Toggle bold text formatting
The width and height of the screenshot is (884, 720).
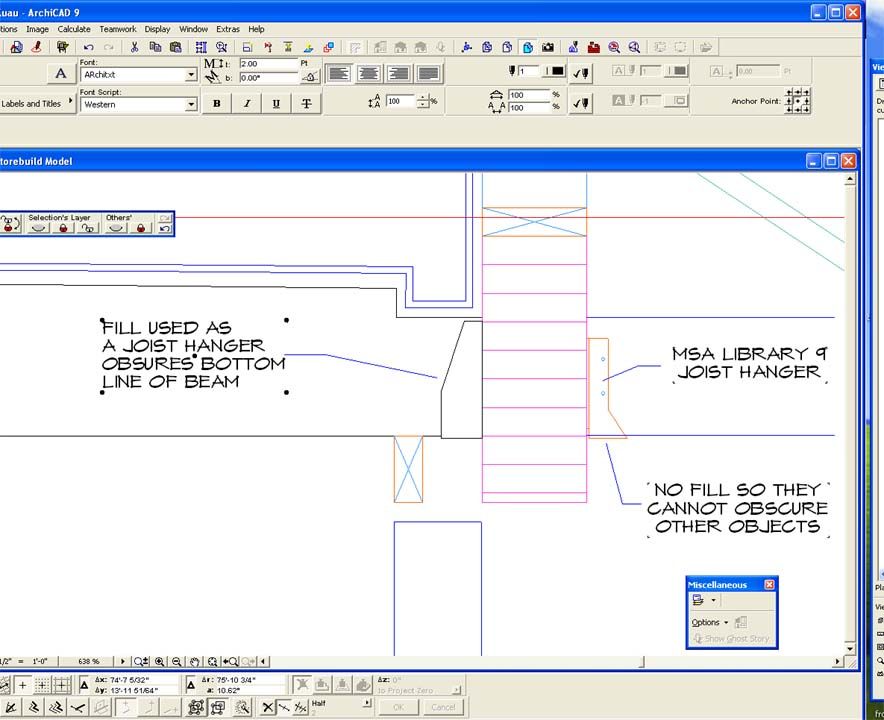pyautogui.click(x=216, y=103)
